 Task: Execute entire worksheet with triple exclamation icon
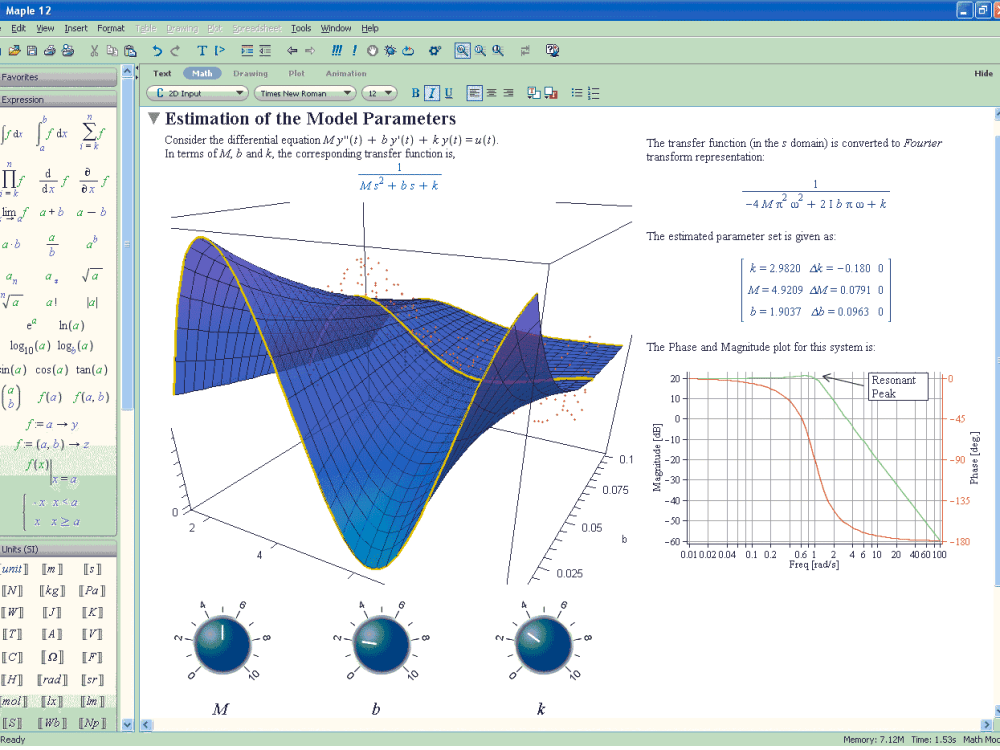(337, 50)
